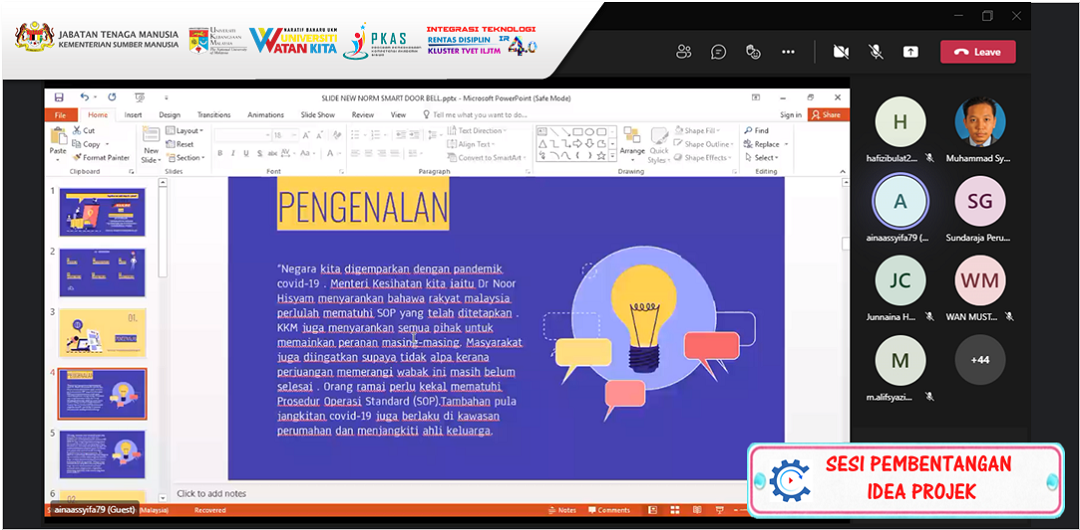Open the Slide Show ribbon tab
This screenshot has height=530, width=1080.
pos(318,115)
